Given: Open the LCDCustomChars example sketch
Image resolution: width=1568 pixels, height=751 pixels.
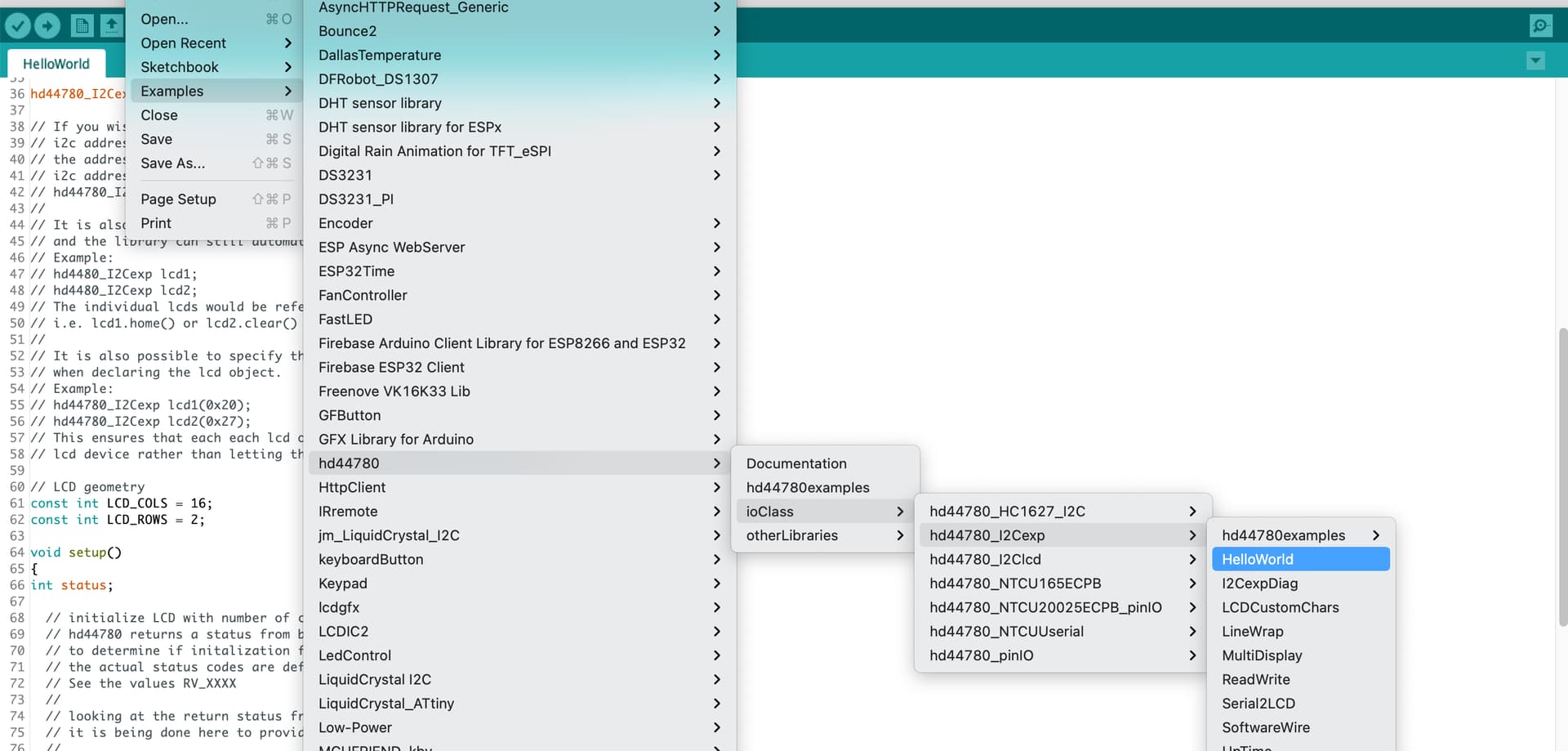Looking at the screenshot, I should tap(1301, 608).
